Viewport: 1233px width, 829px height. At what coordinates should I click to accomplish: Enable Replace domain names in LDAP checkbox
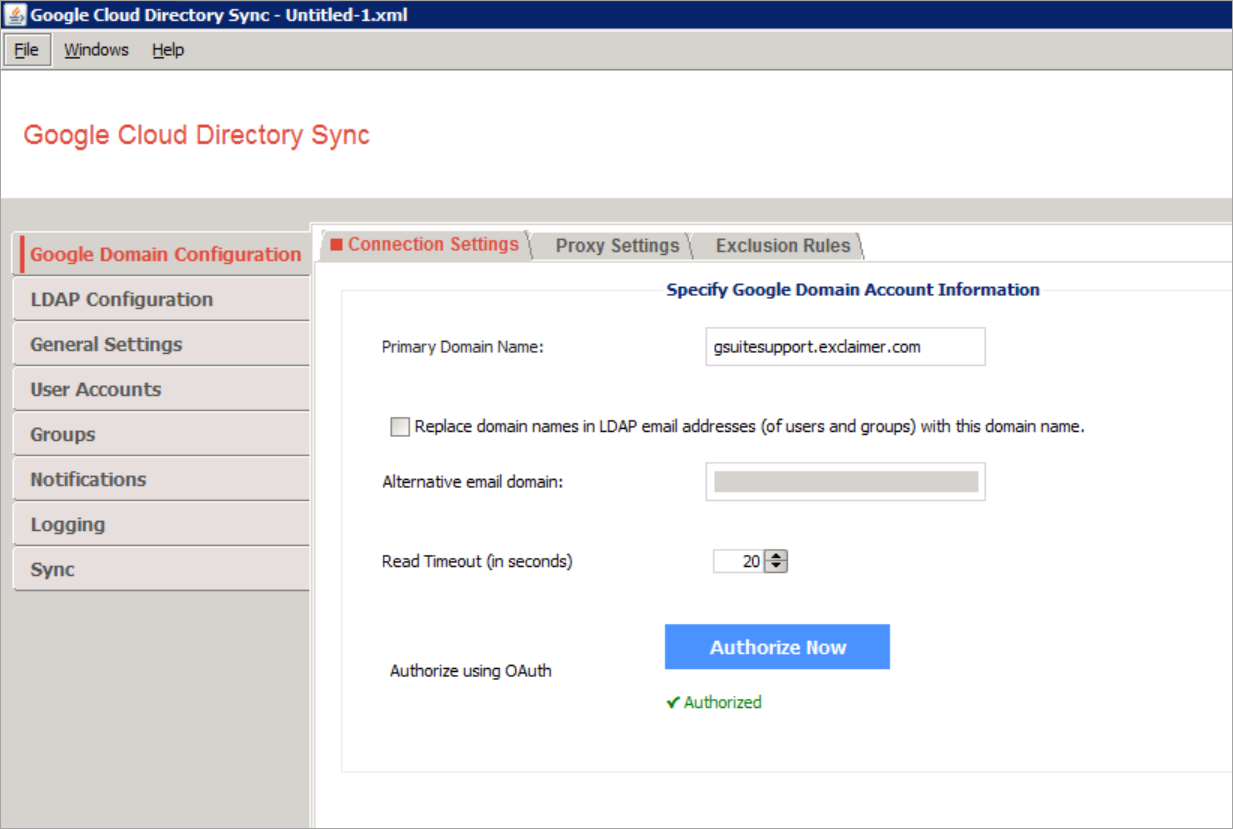(x=400, y=427)
